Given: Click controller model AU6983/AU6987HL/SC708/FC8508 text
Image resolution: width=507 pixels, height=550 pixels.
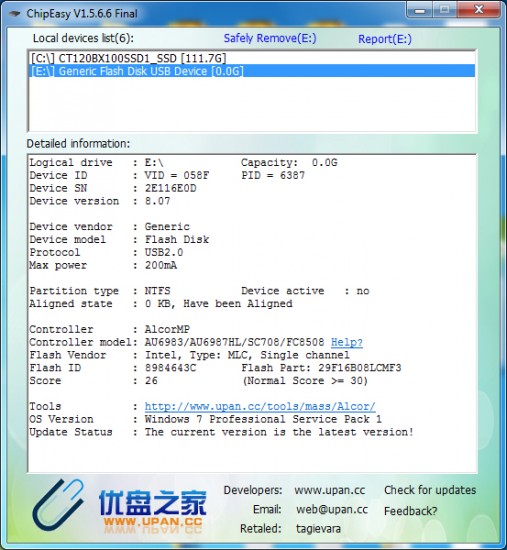Looking at the screenshot, I should [234, 342].
